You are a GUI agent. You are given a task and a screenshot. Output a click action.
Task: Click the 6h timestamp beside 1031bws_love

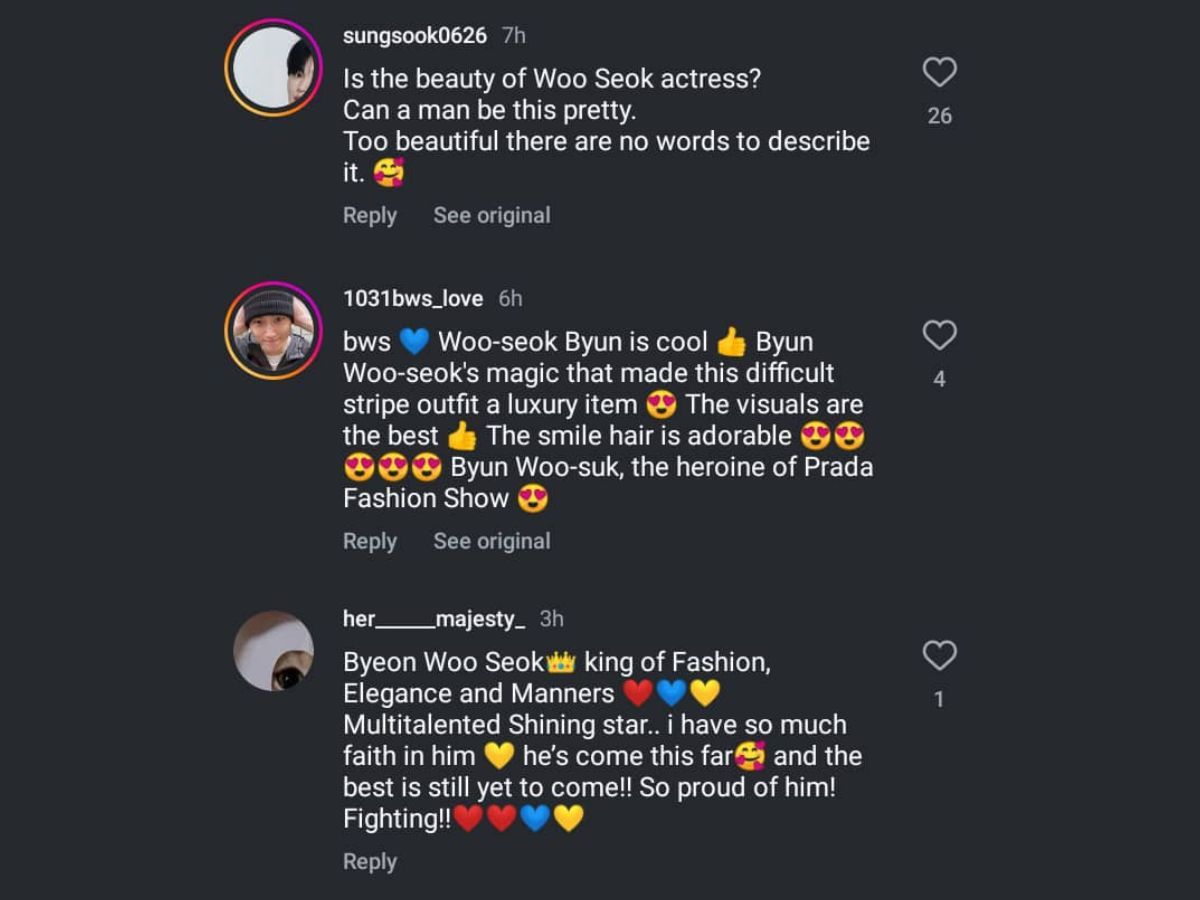click(x=510, y=299)
